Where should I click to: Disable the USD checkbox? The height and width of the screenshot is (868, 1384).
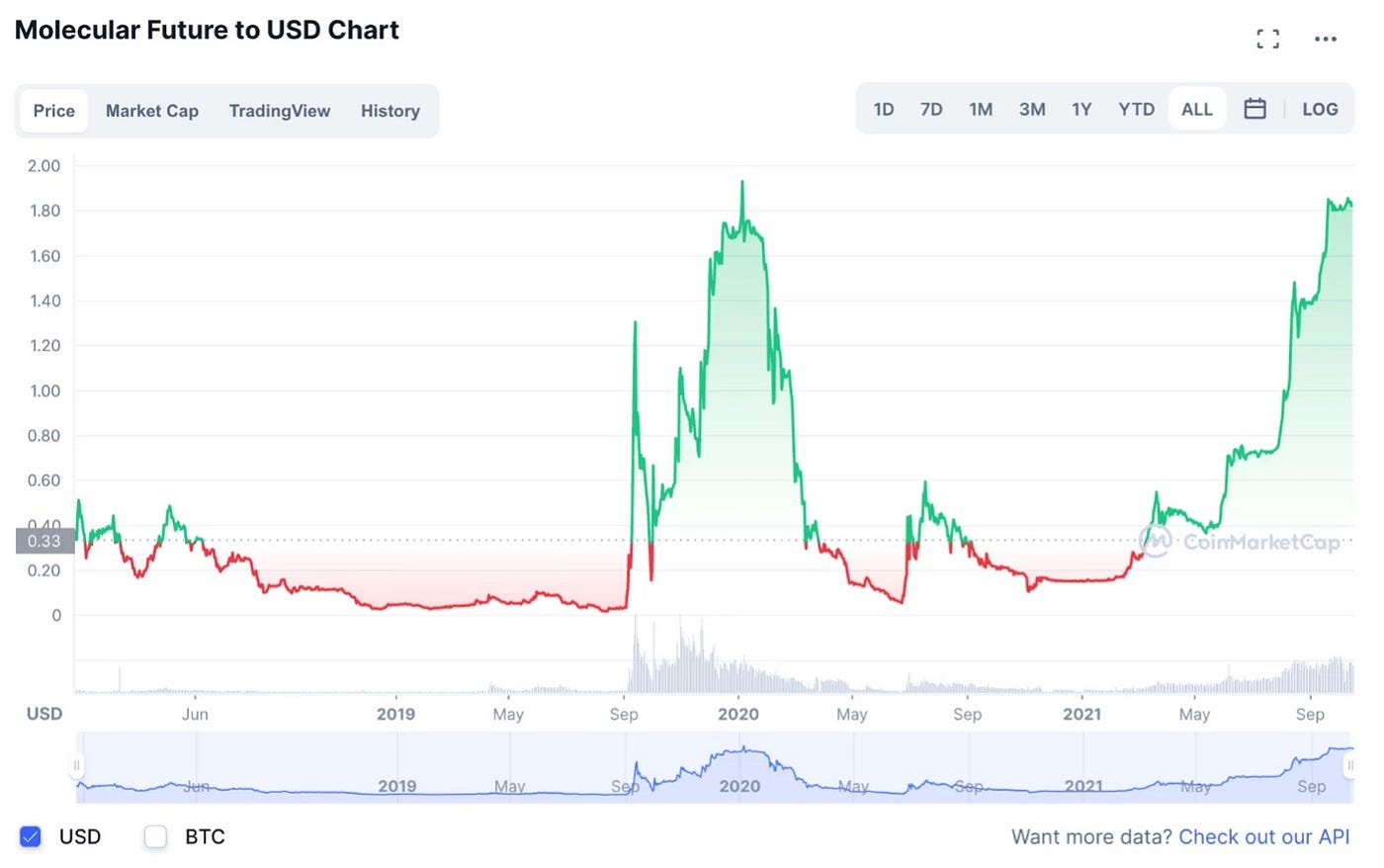pyautogui.click(x=31, y=836)
